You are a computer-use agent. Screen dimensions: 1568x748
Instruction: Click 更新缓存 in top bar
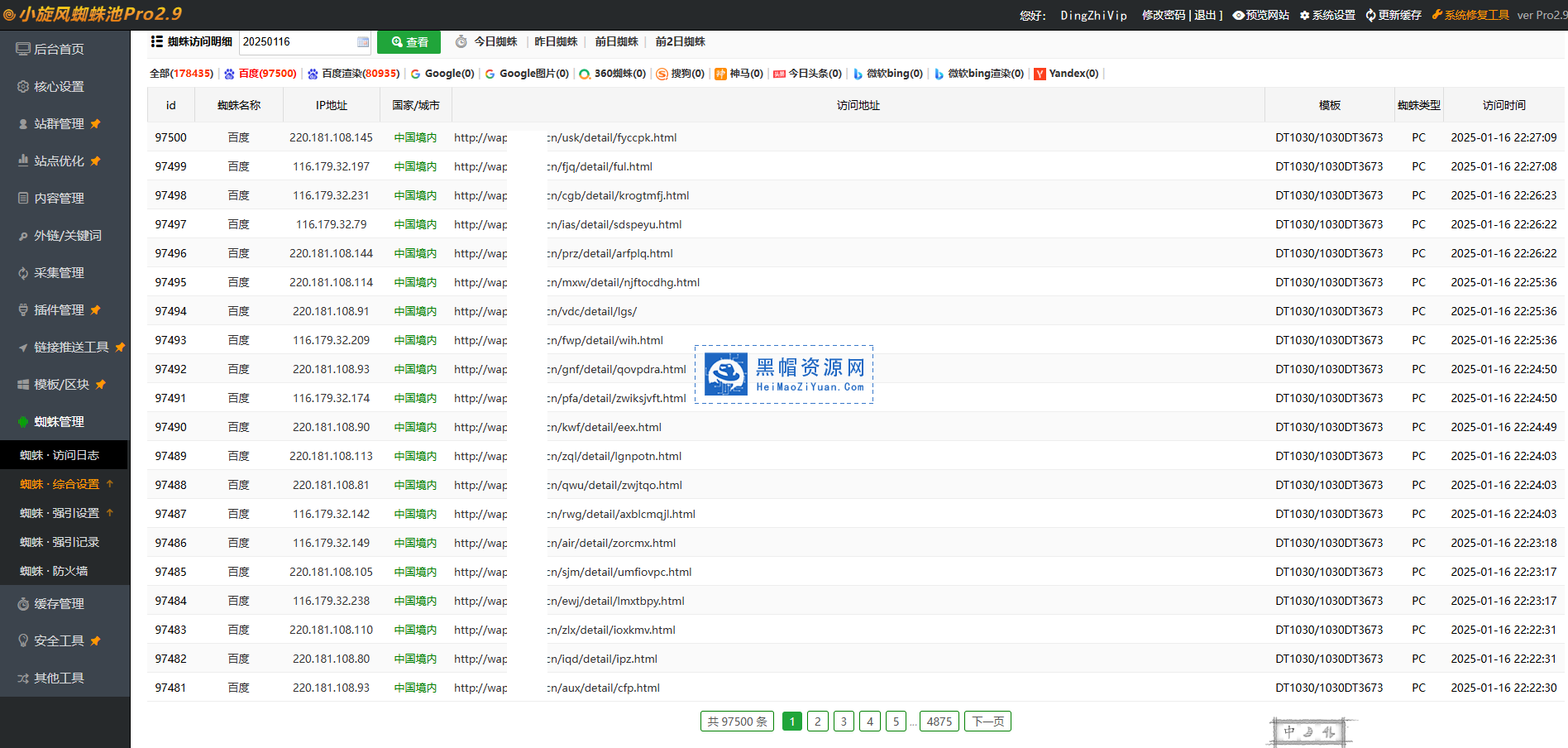(1394, 16)
